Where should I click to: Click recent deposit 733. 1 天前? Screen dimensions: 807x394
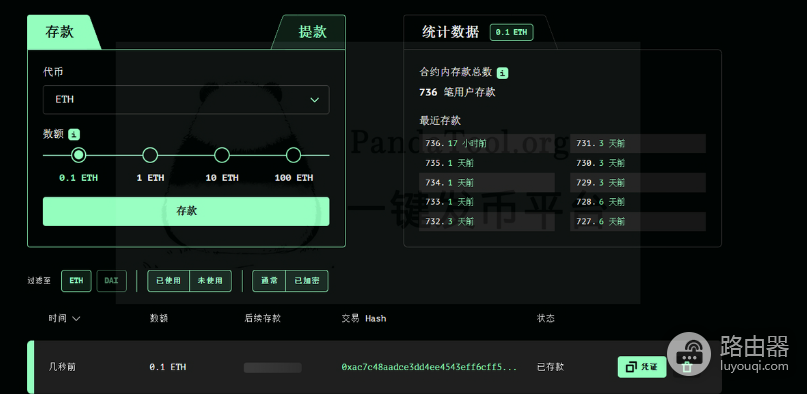tap(487, 202)
